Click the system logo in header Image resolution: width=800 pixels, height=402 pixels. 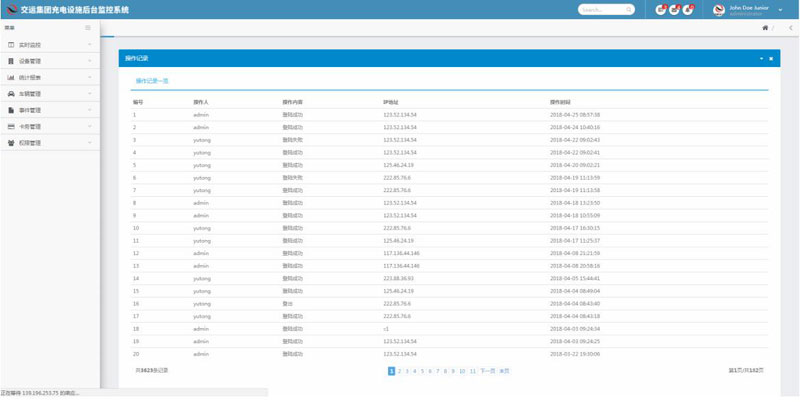pos(10,10)
